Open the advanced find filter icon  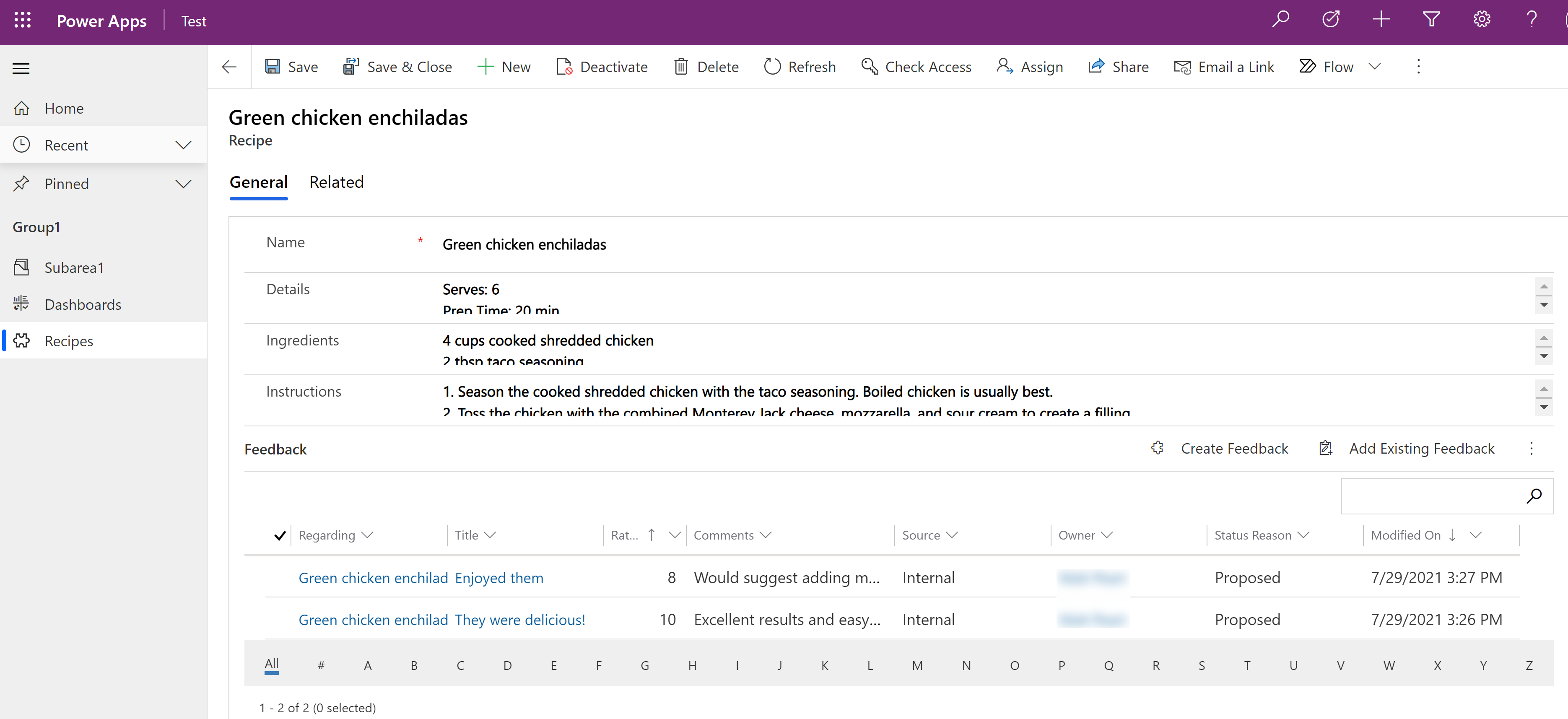[x=1432, y=19]
